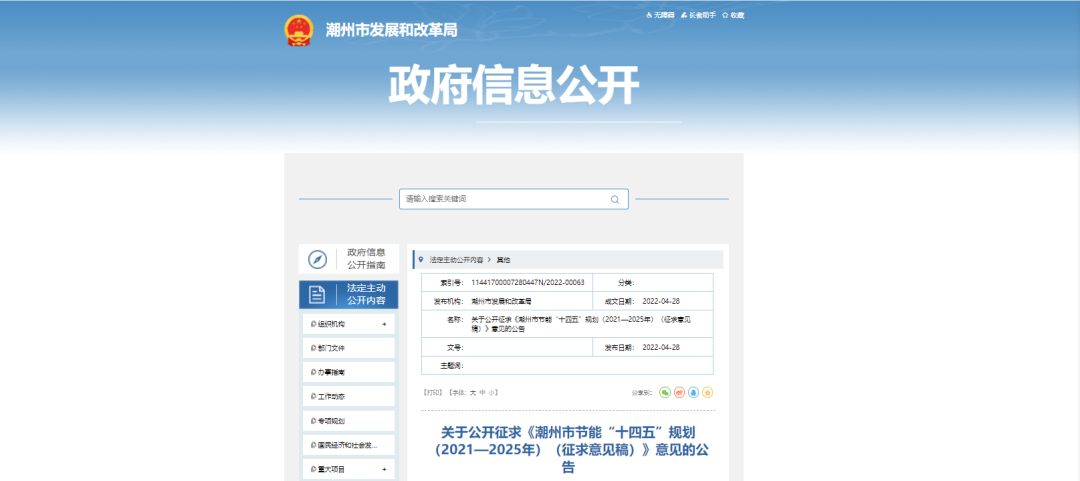This screenshot has height=481, width=1080.
Task: Select the 办事指南 sidebar item
Action: 331,372
